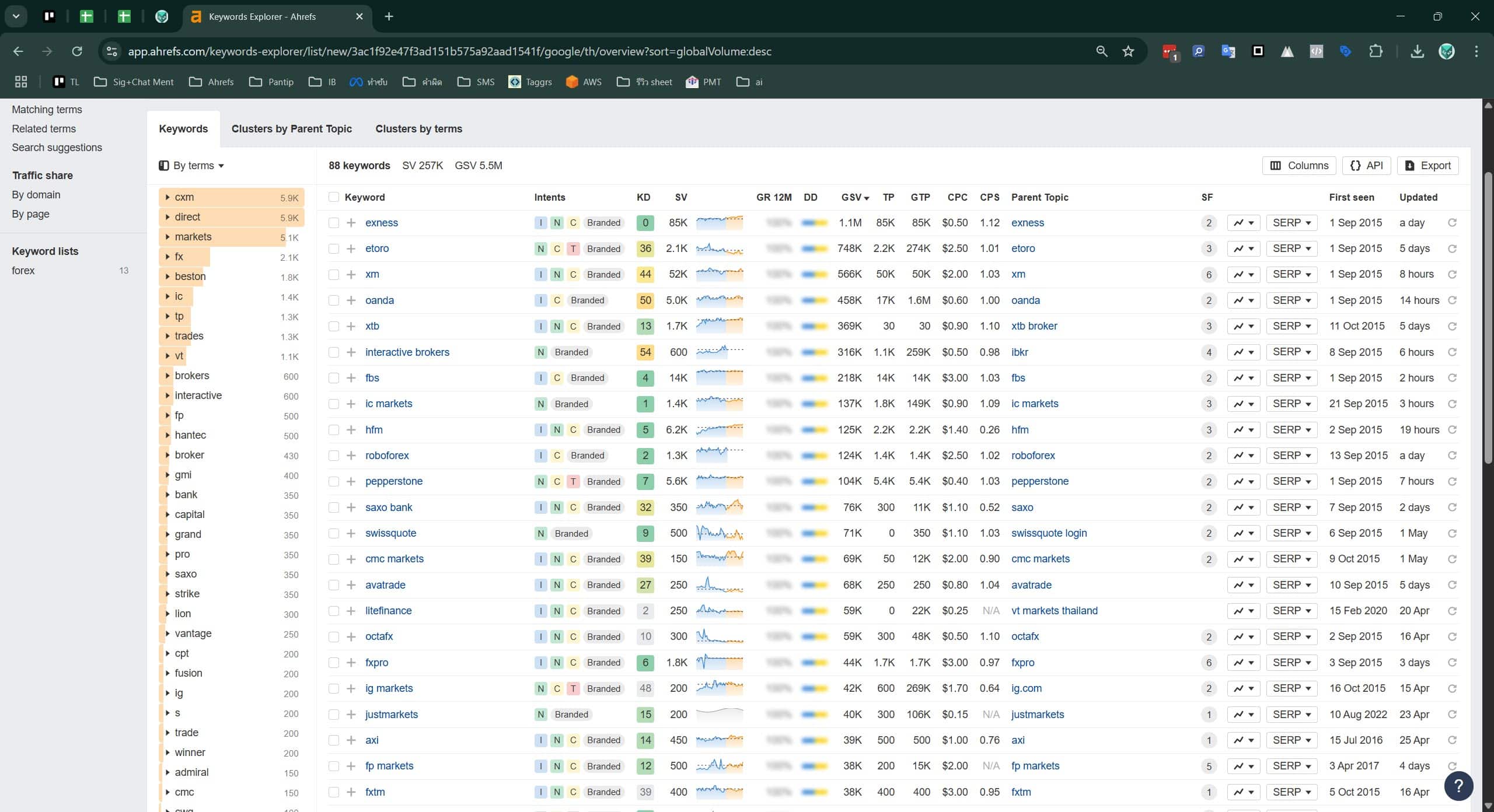This screenshot has width=1494, height=812.
Task: Click the KD 54 badge for interactive brokers
Action: (645, 352)
